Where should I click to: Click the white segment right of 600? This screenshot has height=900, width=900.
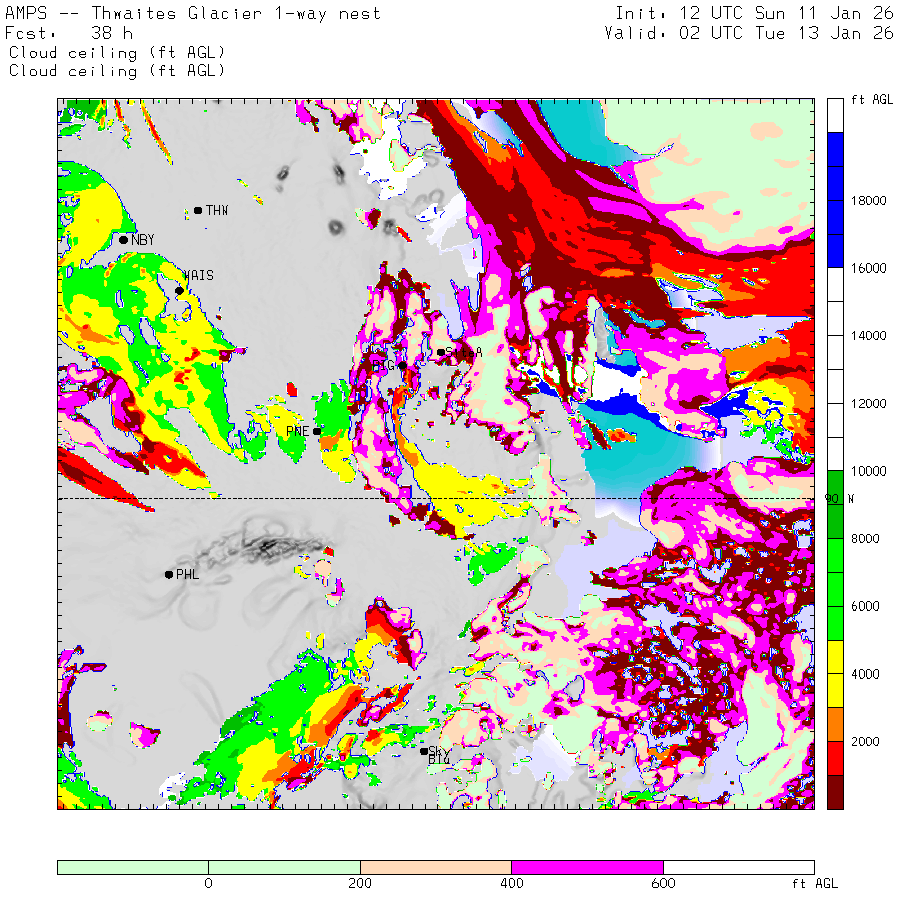739,867
